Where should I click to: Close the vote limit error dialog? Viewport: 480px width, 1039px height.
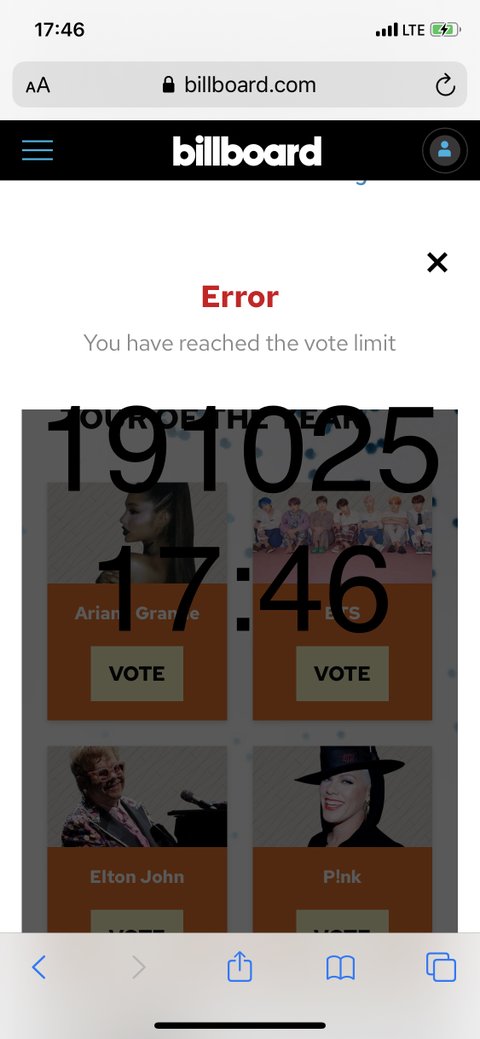tap(437, 262)
